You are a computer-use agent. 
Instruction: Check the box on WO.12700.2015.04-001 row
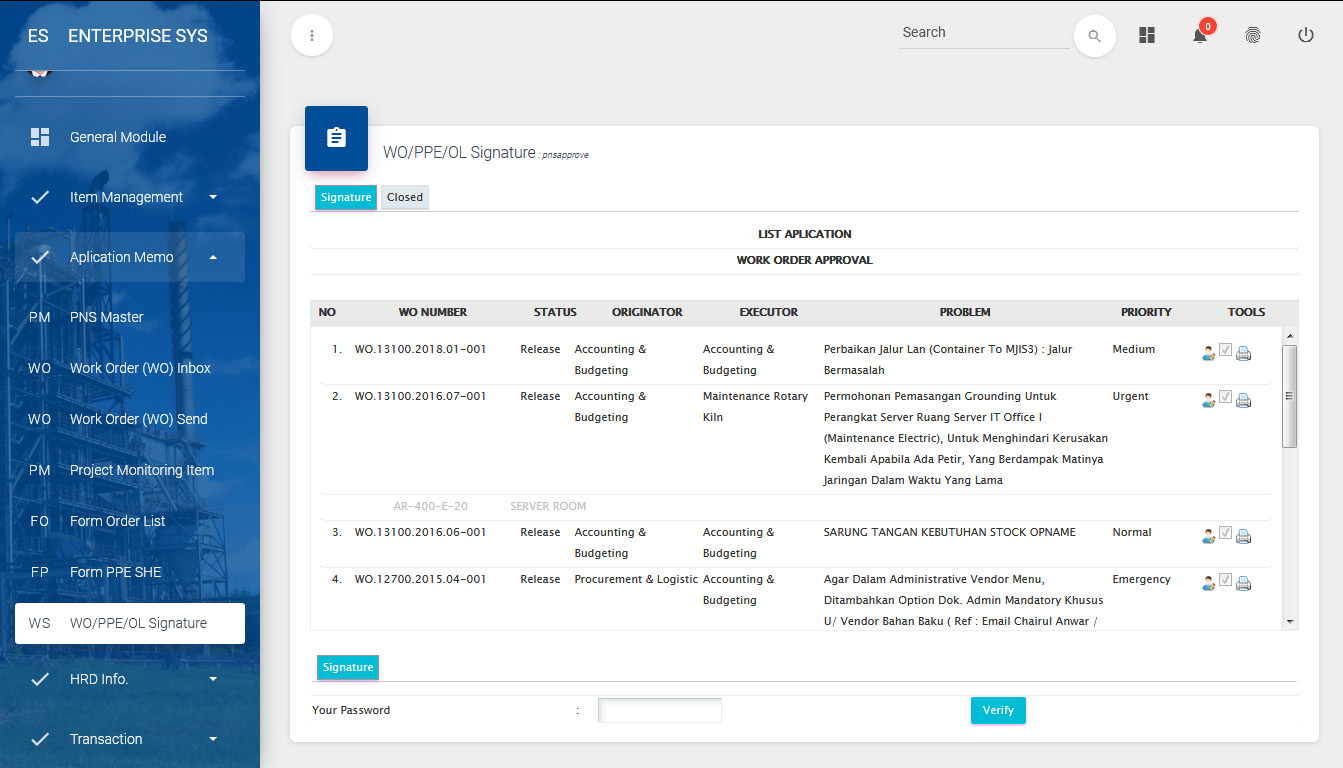coord(1225,581)
